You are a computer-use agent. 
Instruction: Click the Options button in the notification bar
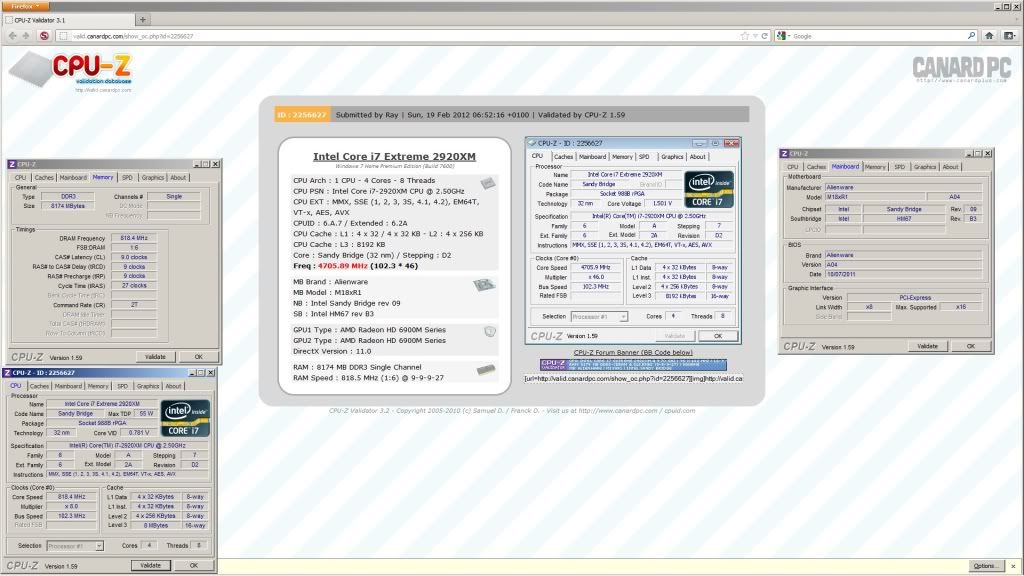pyautogui.click(x=984, y=566)
